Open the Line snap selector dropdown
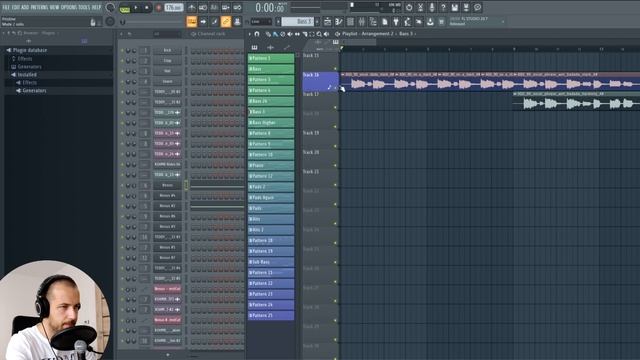640x360 pixels. click(261, 22)
